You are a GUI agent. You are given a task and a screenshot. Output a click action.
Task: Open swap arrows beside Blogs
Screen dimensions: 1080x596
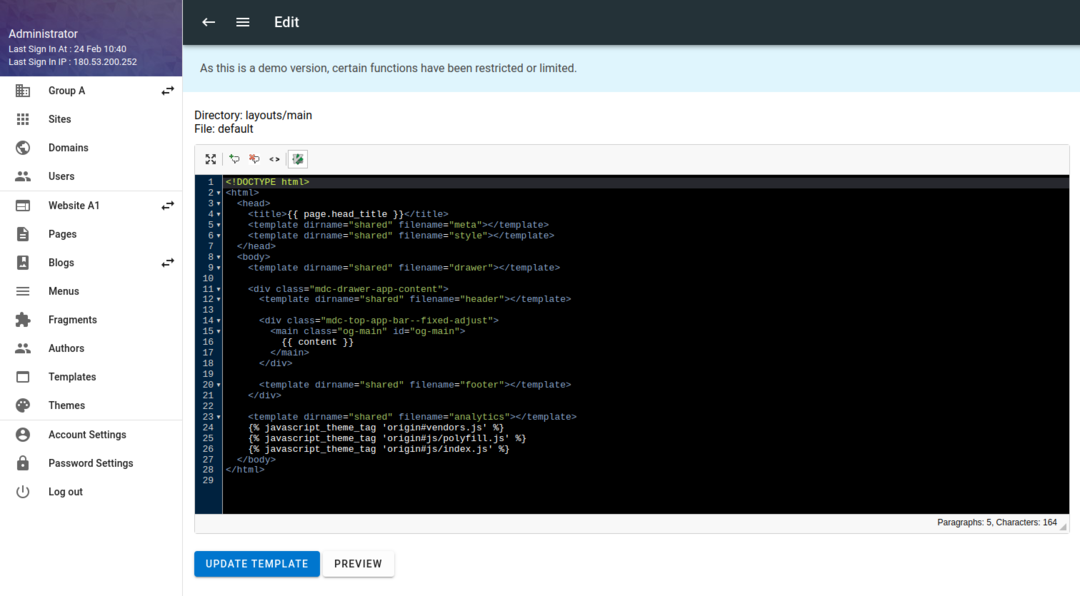pos(168,263)
